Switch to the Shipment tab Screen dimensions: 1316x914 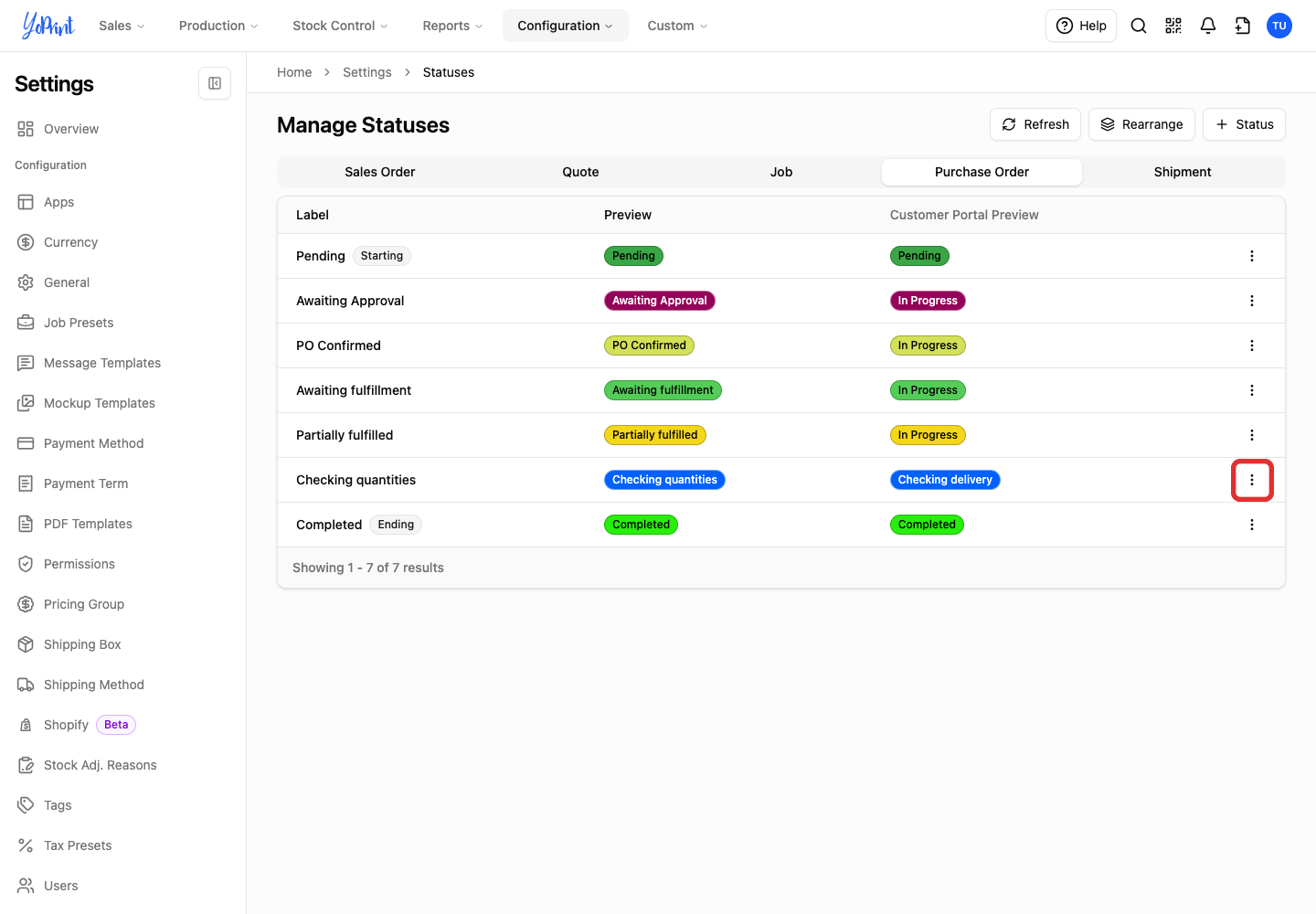click(1183, 172)
